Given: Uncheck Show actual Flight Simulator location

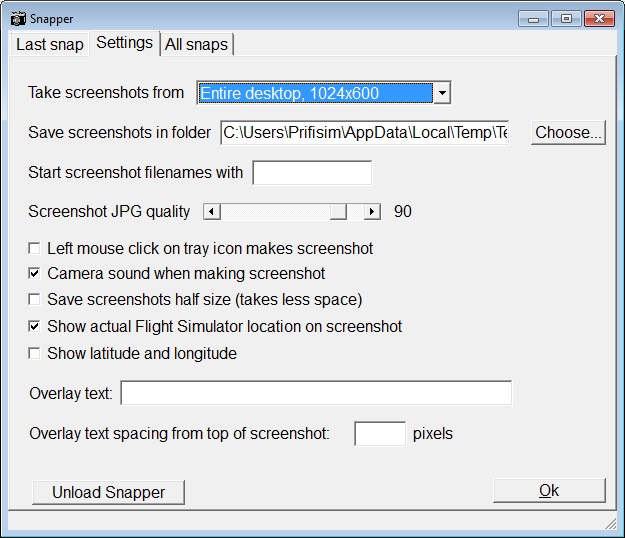Looking at the screenshot, I should (x=35, y=327).
